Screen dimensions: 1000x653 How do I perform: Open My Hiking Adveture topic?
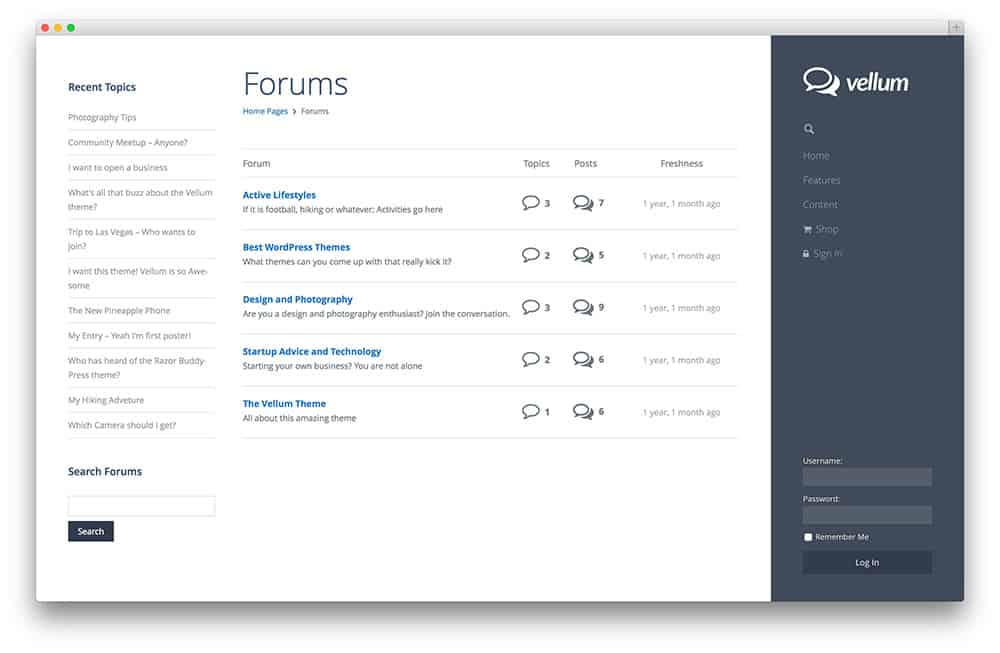pos(106,400)
